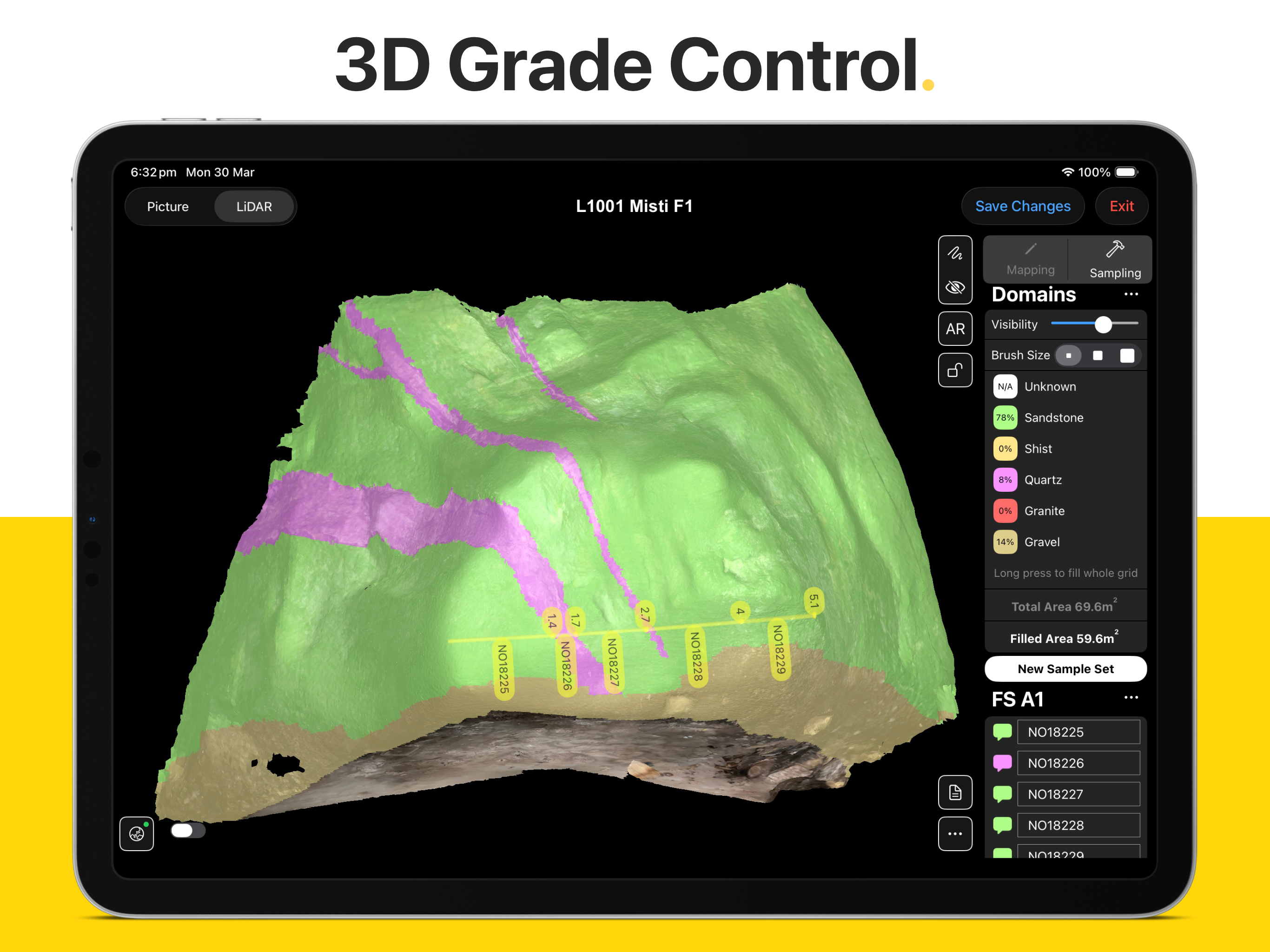The width and height of the screenshot is (1270, 952).
Task: Tap the 4 sample marker
Action: (740, 611)
